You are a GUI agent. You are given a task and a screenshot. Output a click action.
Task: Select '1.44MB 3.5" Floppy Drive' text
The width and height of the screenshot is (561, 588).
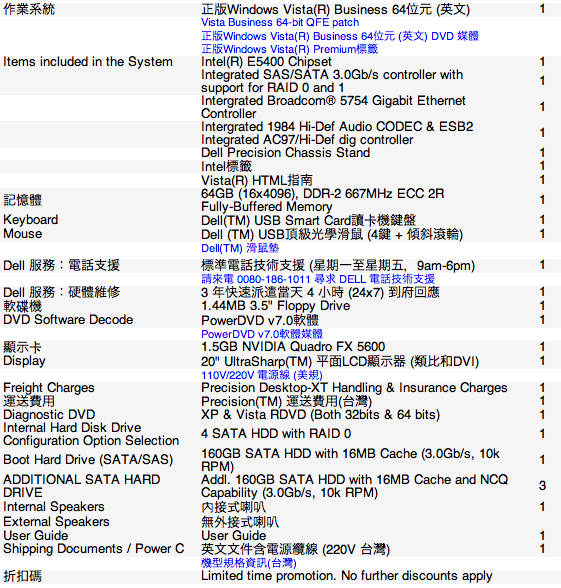(x=276, y=306)
